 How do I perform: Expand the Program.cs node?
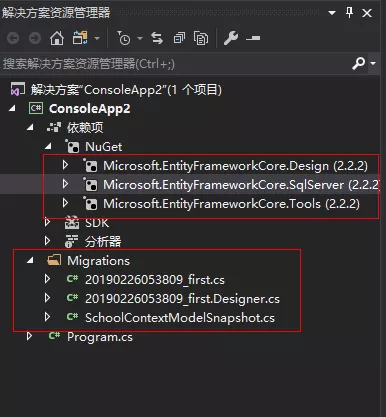[x=29, y=336]
